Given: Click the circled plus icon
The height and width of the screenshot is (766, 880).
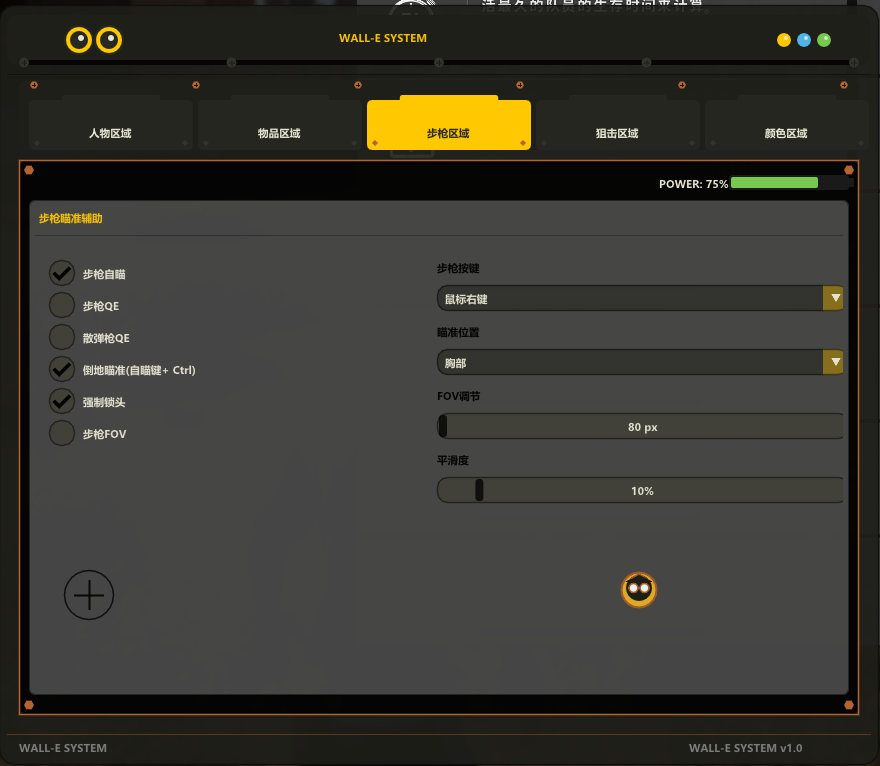Looking at the screenshot, I should click(x=89, y=595).
